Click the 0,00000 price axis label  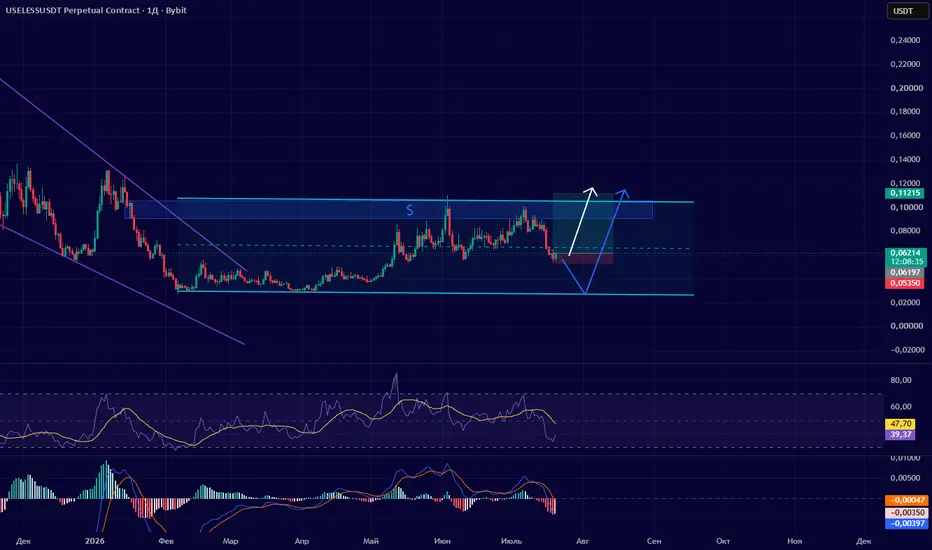(906, 326)
